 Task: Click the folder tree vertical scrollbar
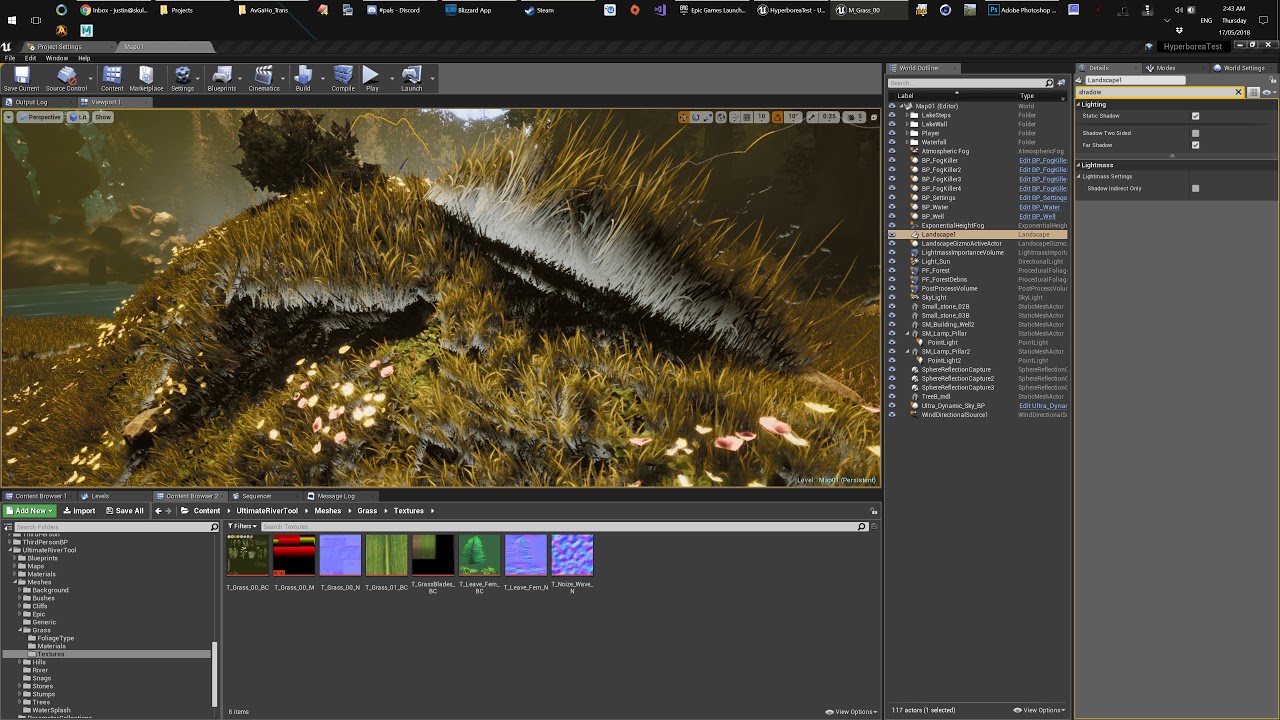pyautogui.click(x=215, y=673)
